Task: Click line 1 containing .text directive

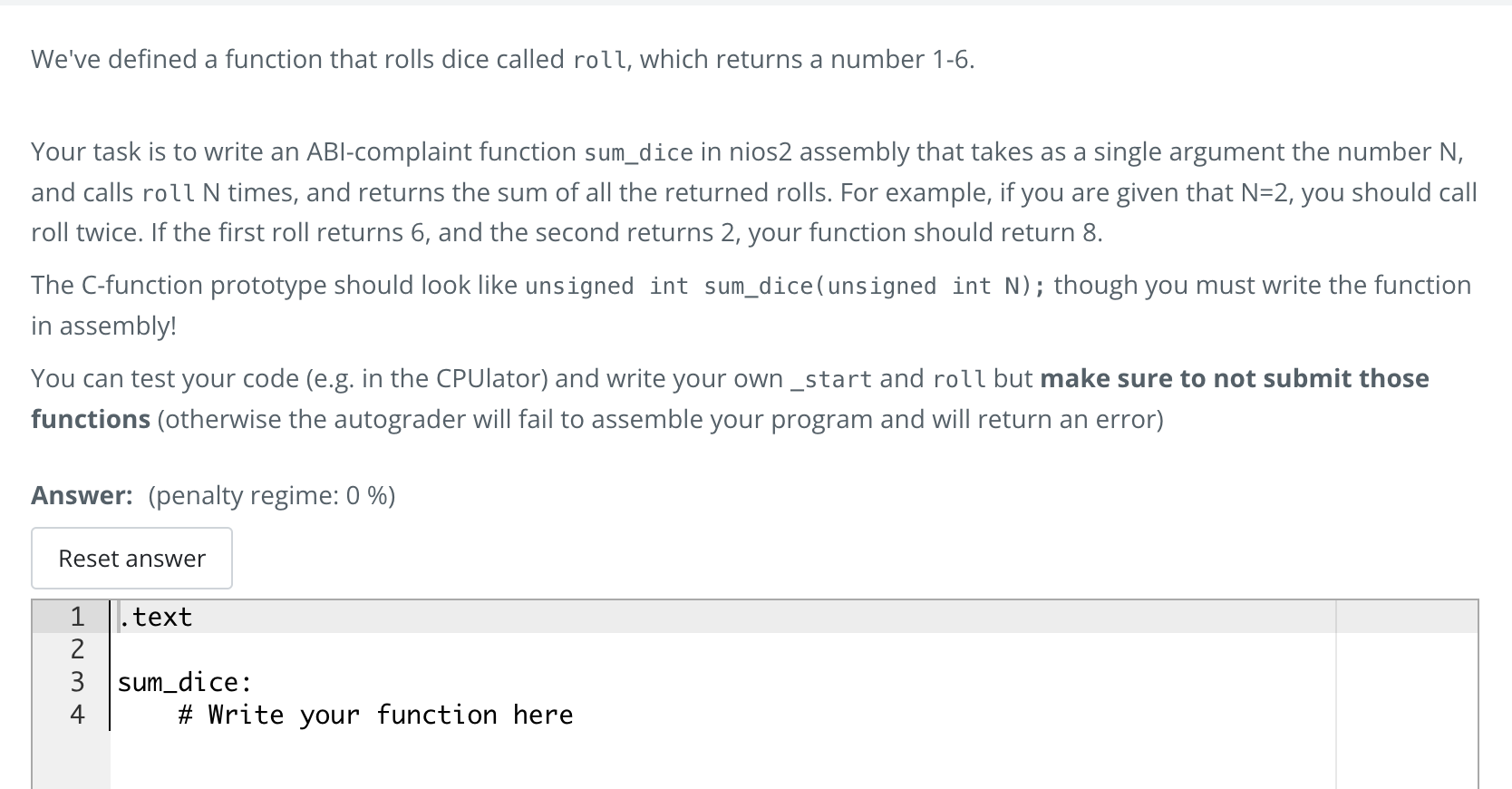Action: (x=156, y=616)
